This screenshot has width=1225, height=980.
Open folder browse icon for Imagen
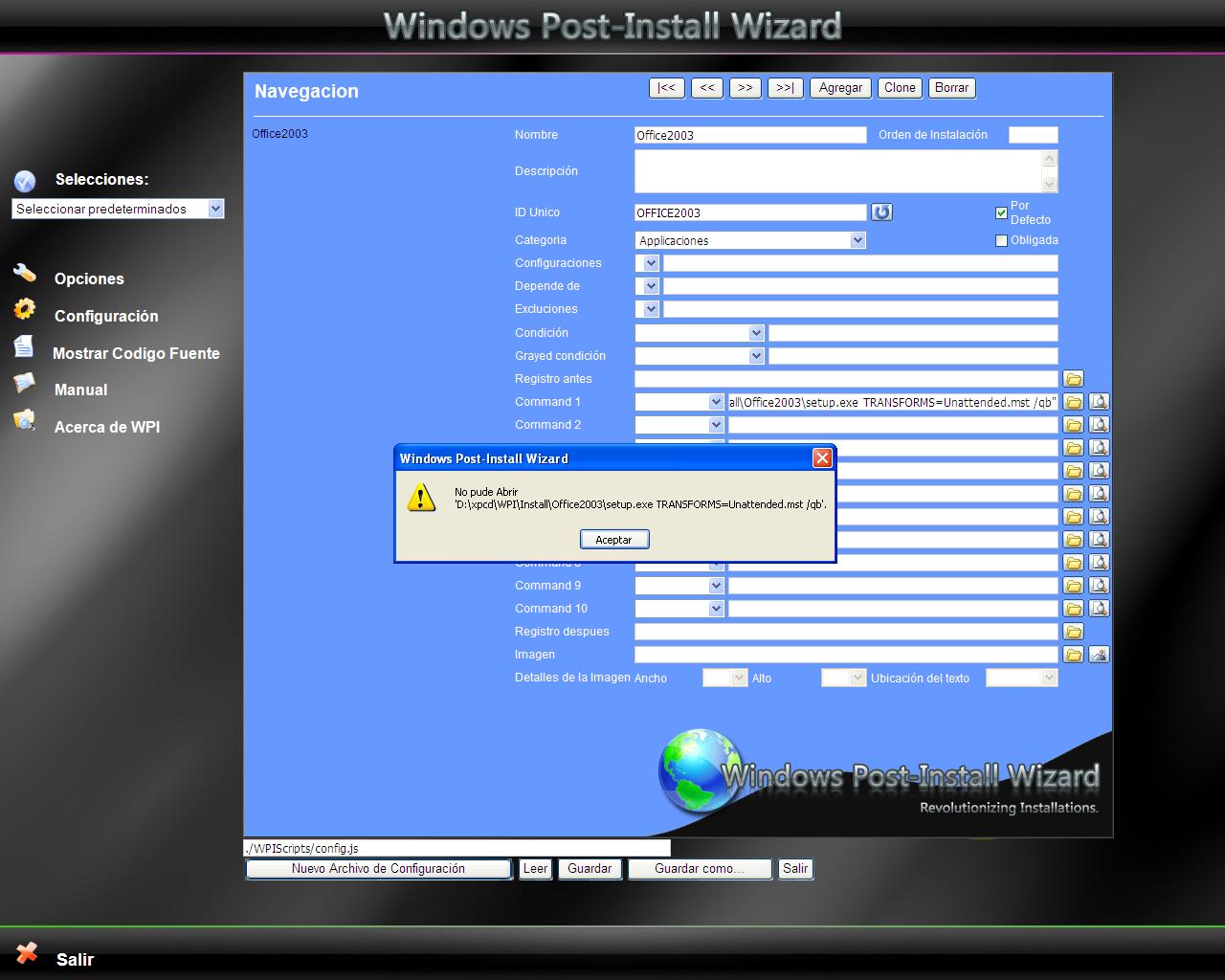(1073, 655)
